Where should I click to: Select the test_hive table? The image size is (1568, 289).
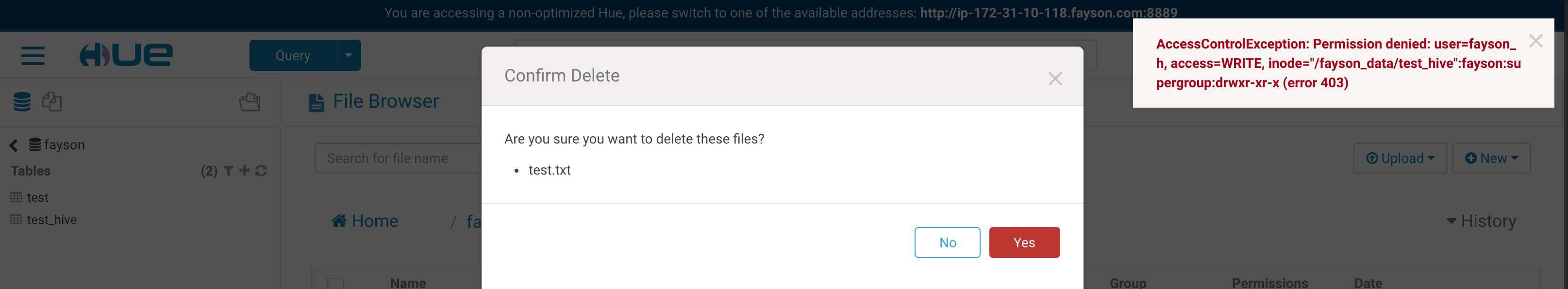click(51, 220)
